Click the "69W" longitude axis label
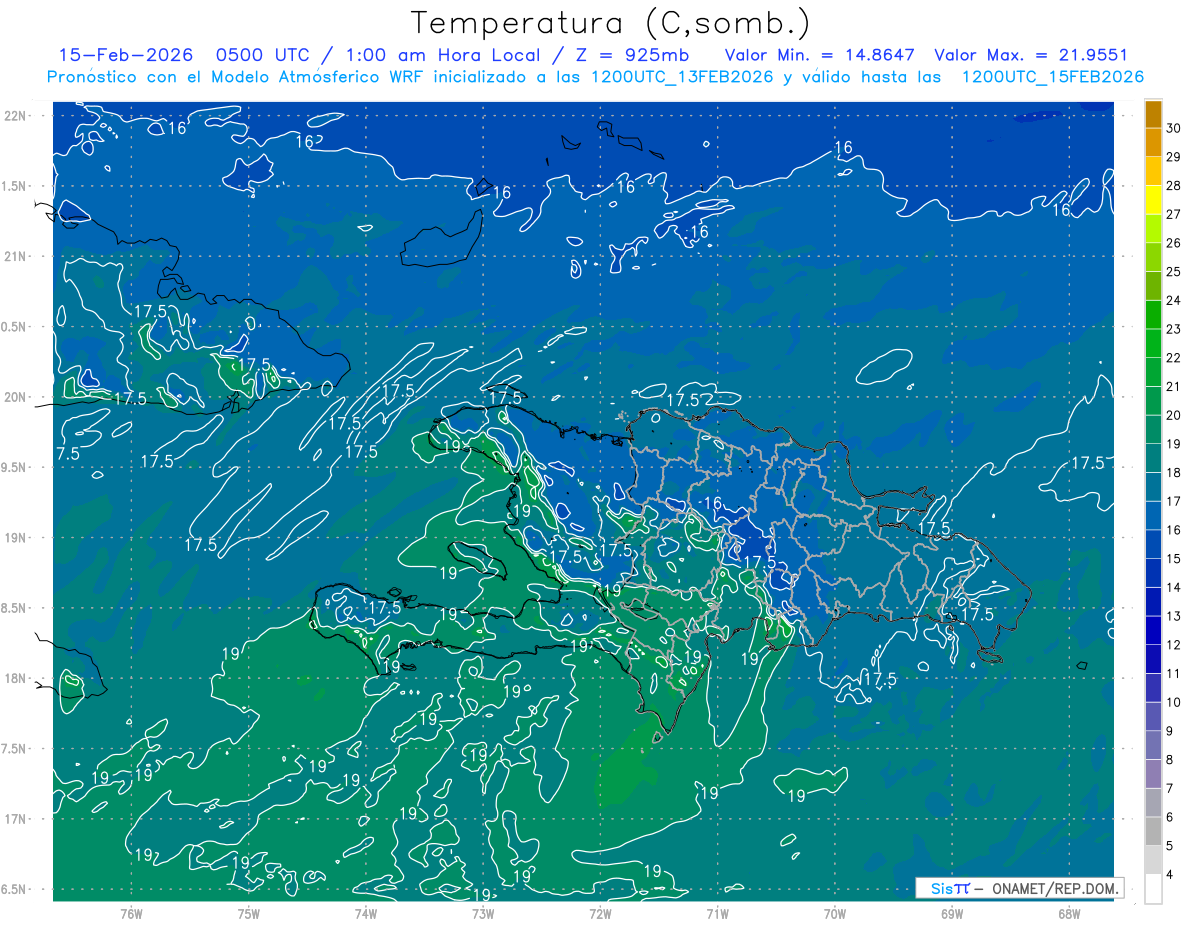 click(x=951, y=914)
